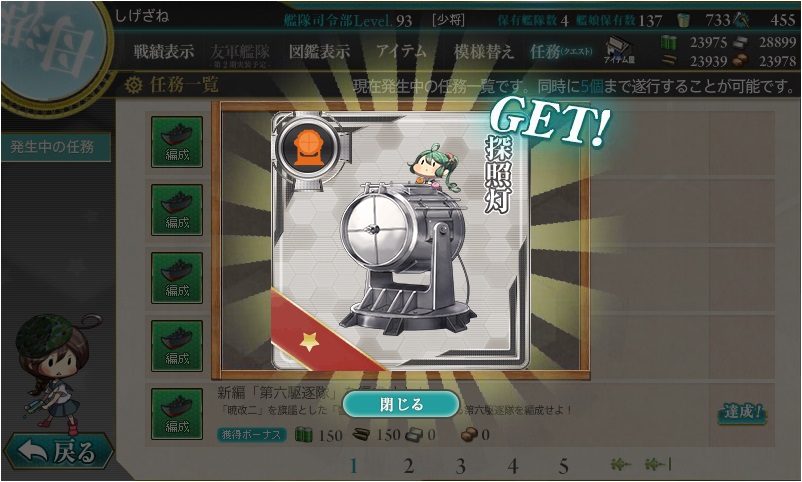The width and height of the screenshot is (802, 482).
Task: Click the last page arrow icon
Action: (x=658, y=465)
